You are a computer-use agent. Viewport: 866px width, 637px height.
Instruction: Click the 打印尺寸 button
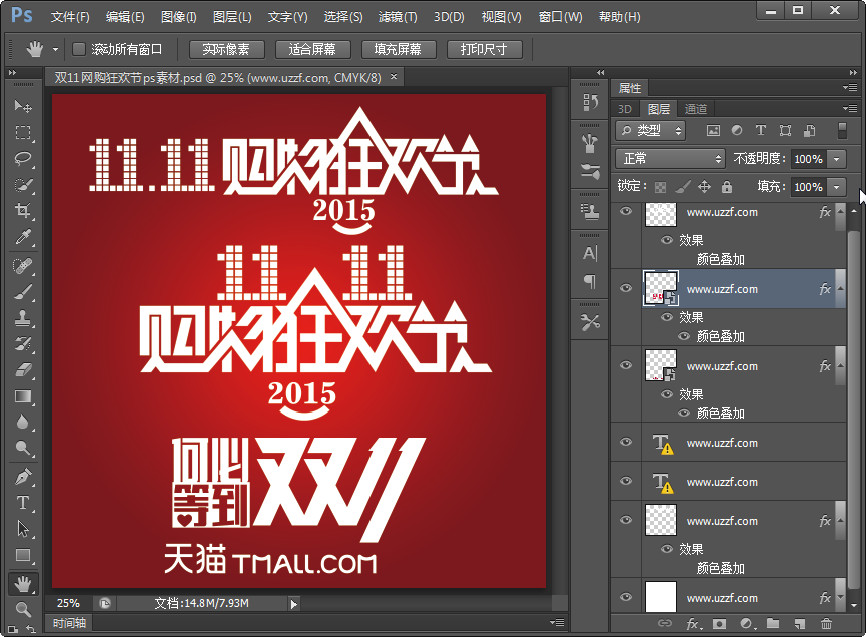[x=484, y=49]
